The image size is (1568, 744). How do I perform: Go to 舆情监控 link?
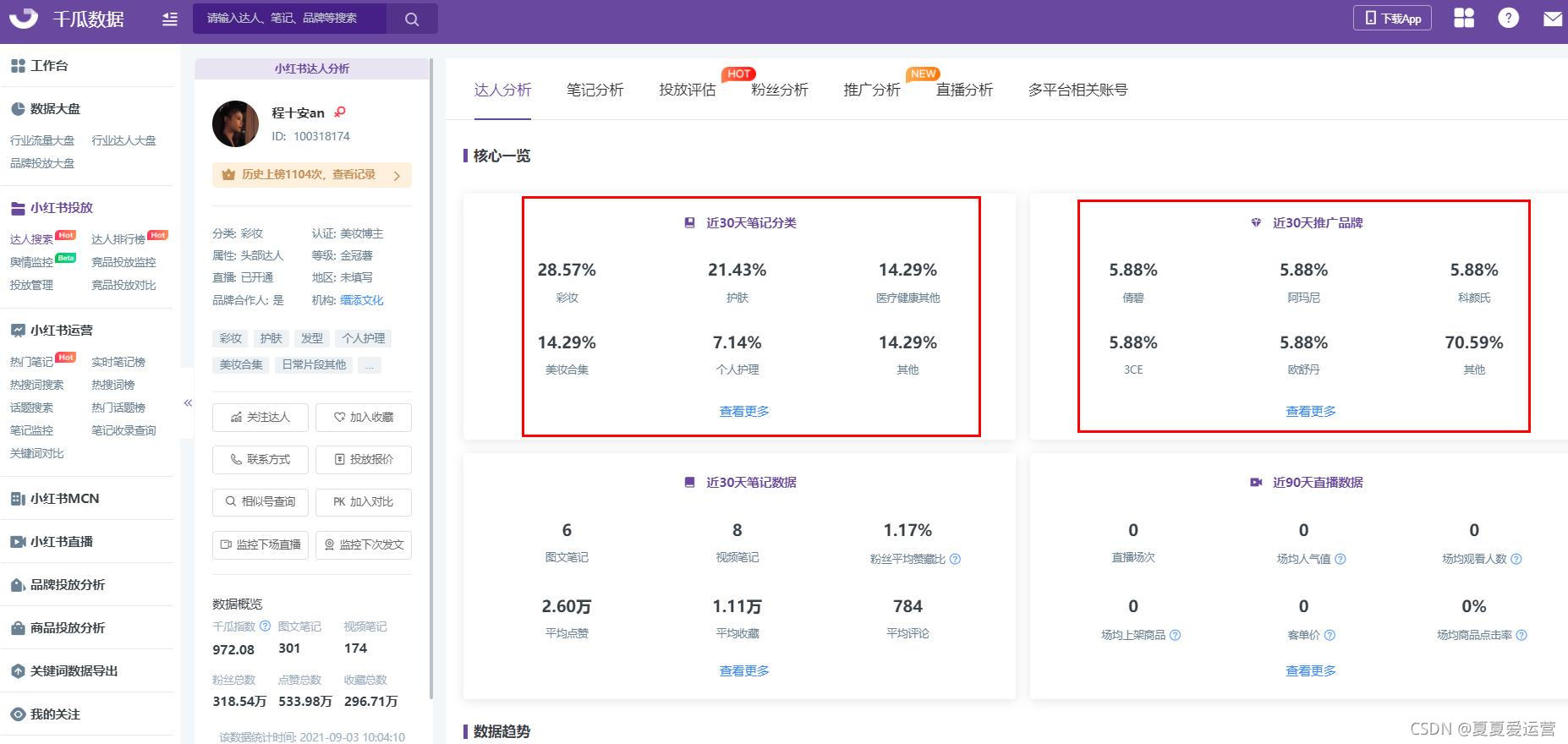click(x=31, y=262)
